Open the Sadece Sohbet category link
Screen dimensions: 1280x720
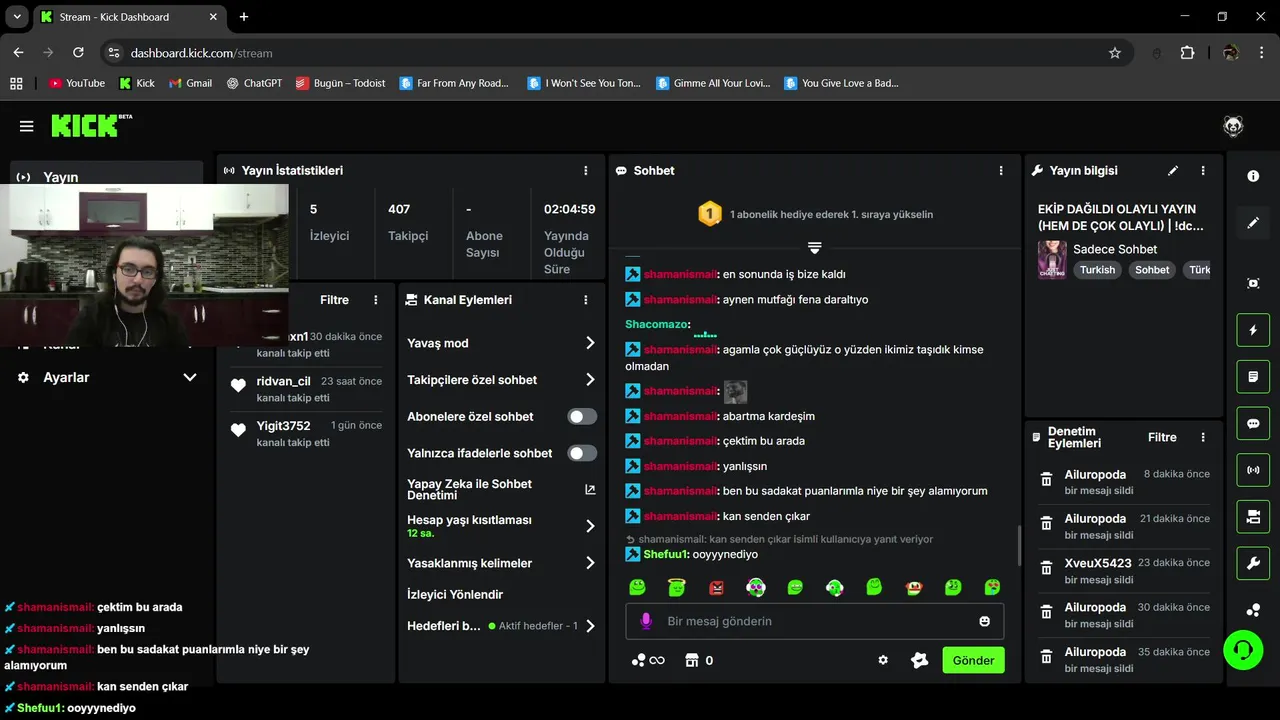click(x=1115, y=249)
